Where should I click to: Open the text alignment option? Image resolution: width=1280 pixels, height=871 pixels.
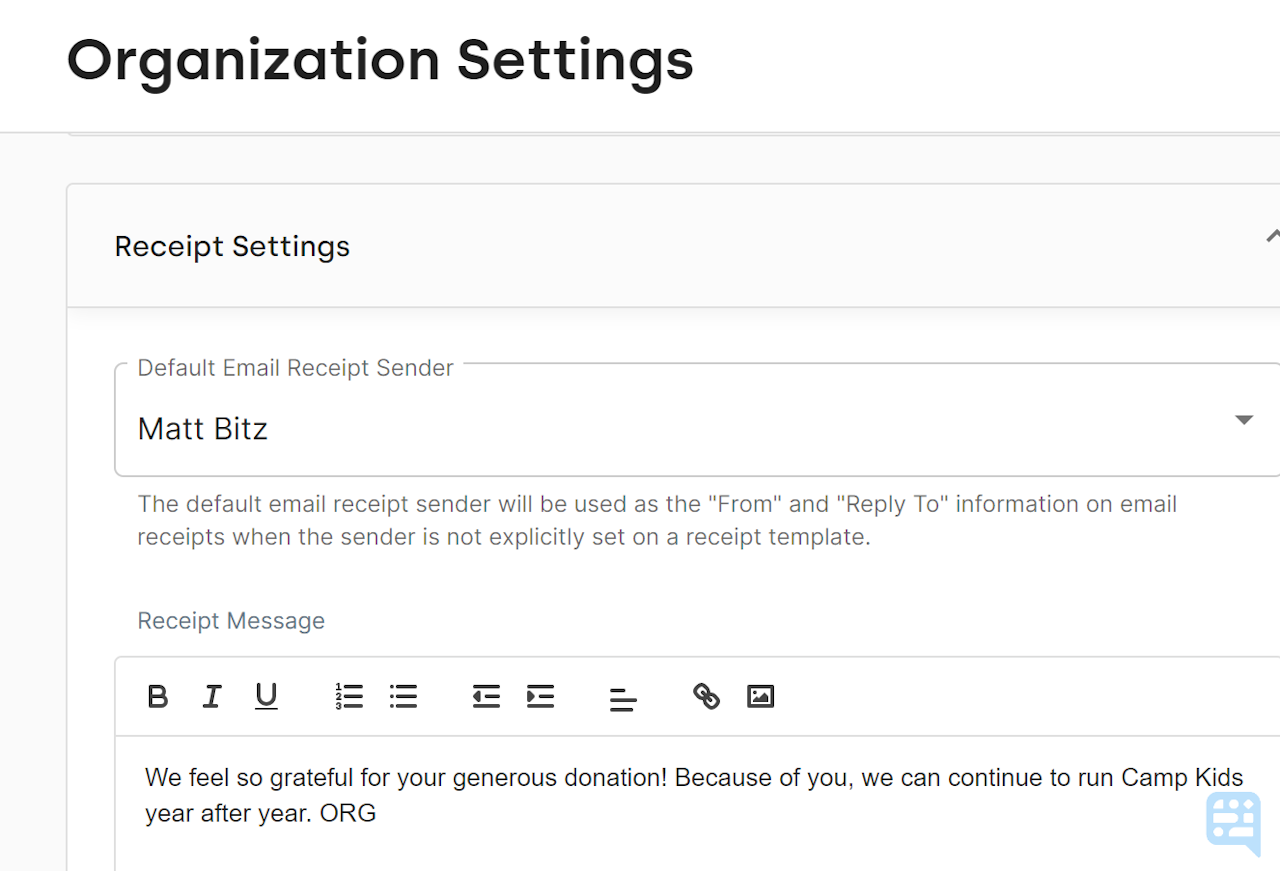click(x=623, y=697)
